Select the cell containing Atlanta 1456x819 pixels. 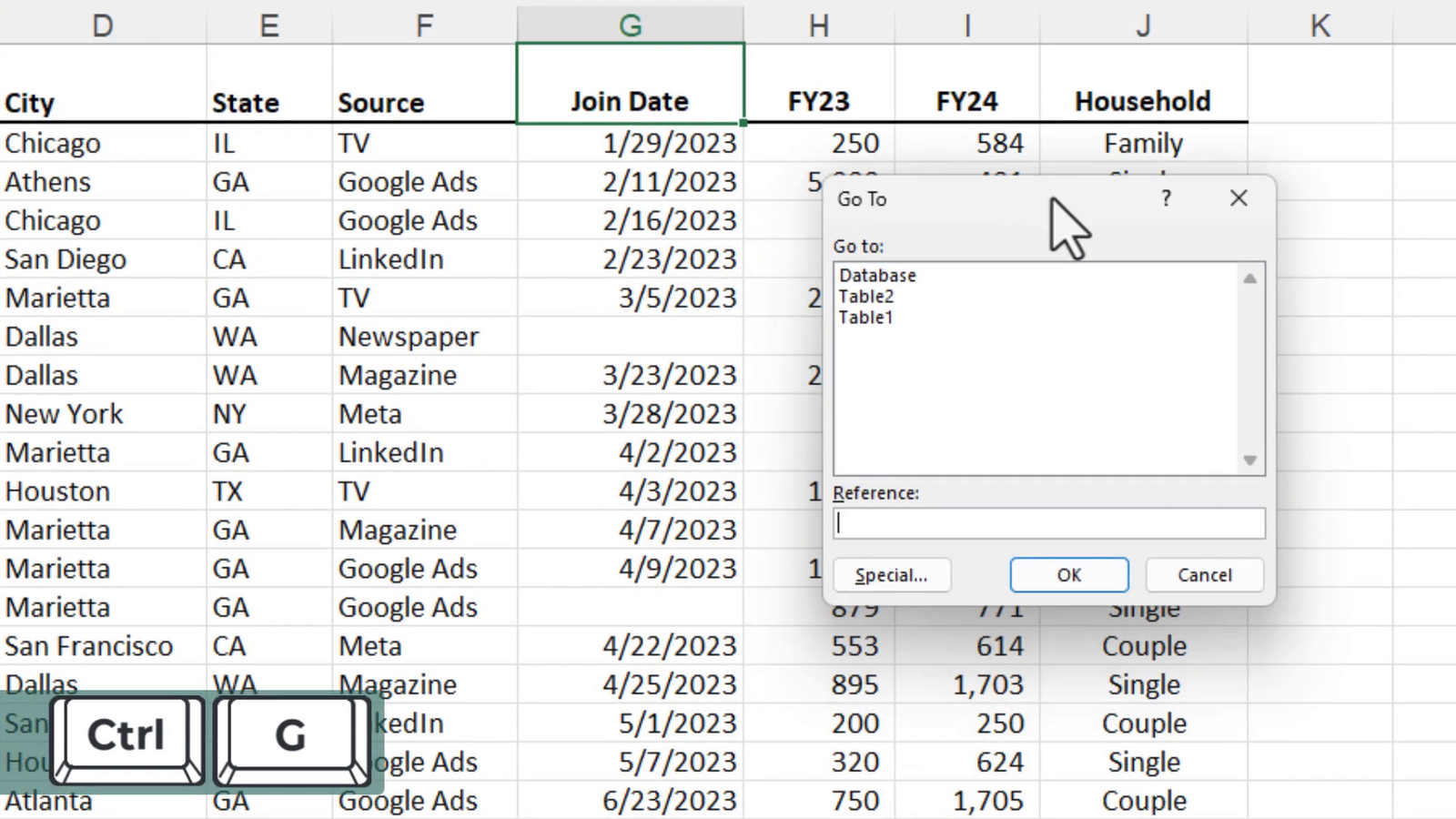[x=50, y=801]
